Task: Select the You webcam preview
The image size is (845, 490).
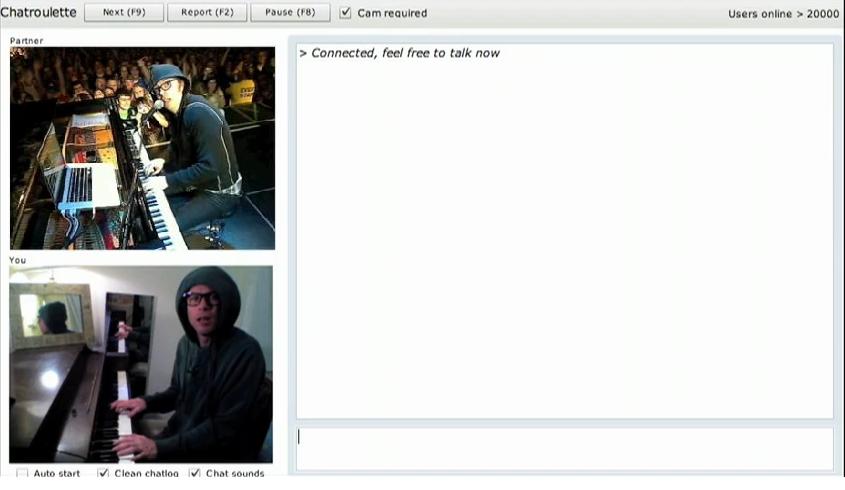Action: [x=141, y=364]
